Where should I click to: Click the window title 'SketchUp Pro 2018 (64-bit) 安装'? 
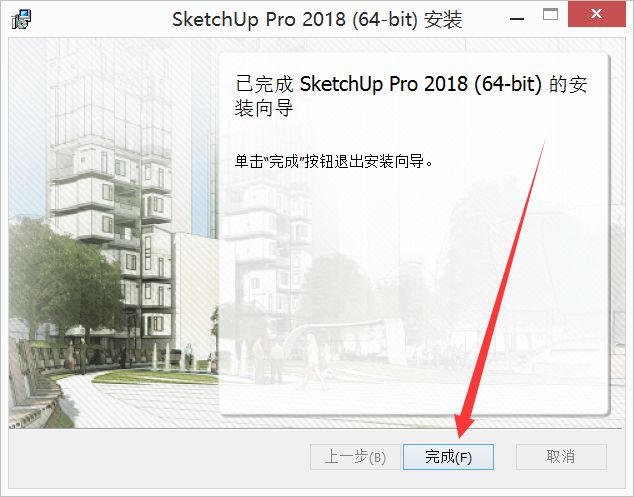tap(317, 19)
